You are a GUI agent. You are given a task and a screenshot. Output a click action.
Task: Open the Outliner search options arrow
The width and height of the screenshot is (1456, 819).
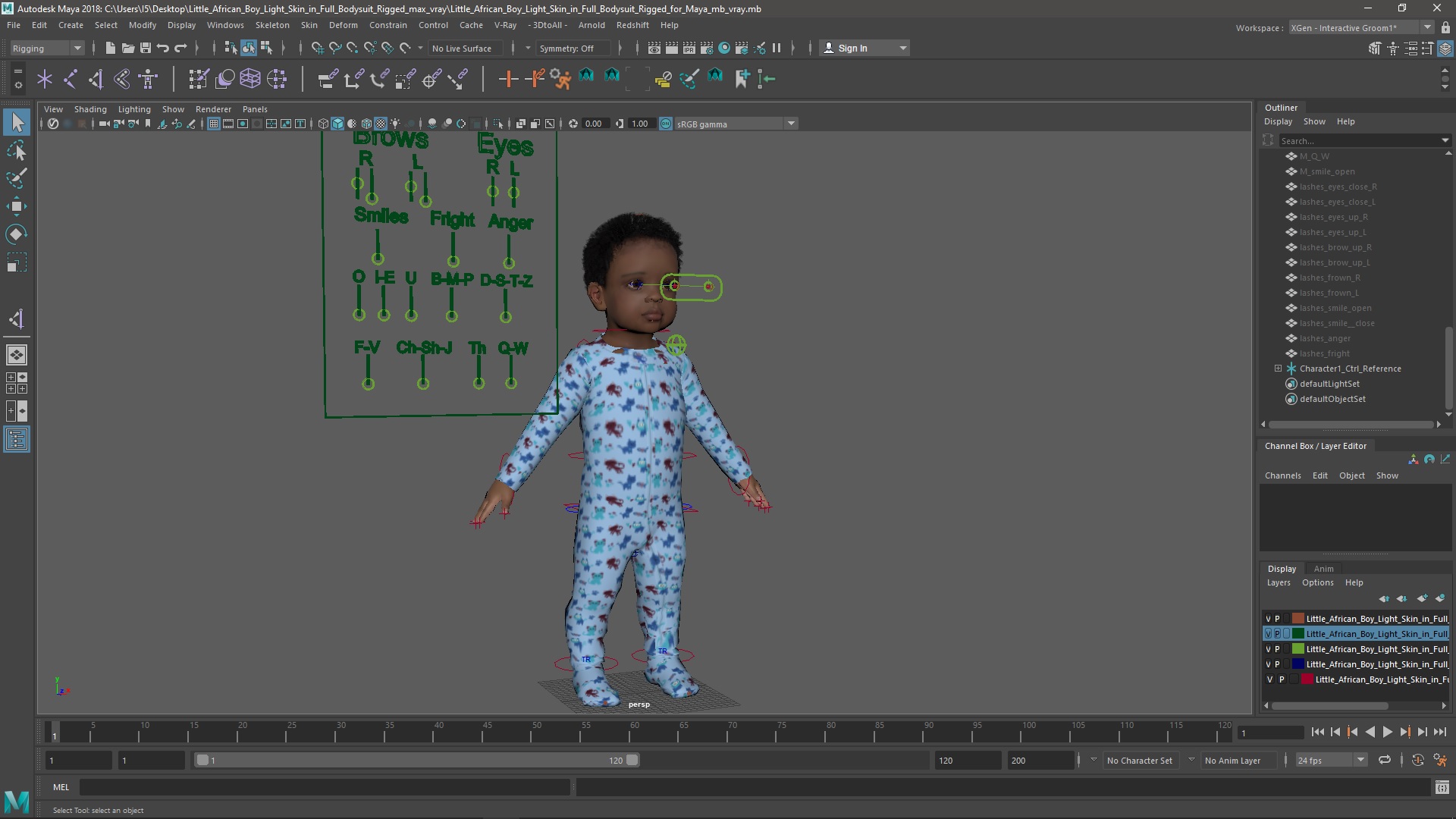click(1445, 140)
